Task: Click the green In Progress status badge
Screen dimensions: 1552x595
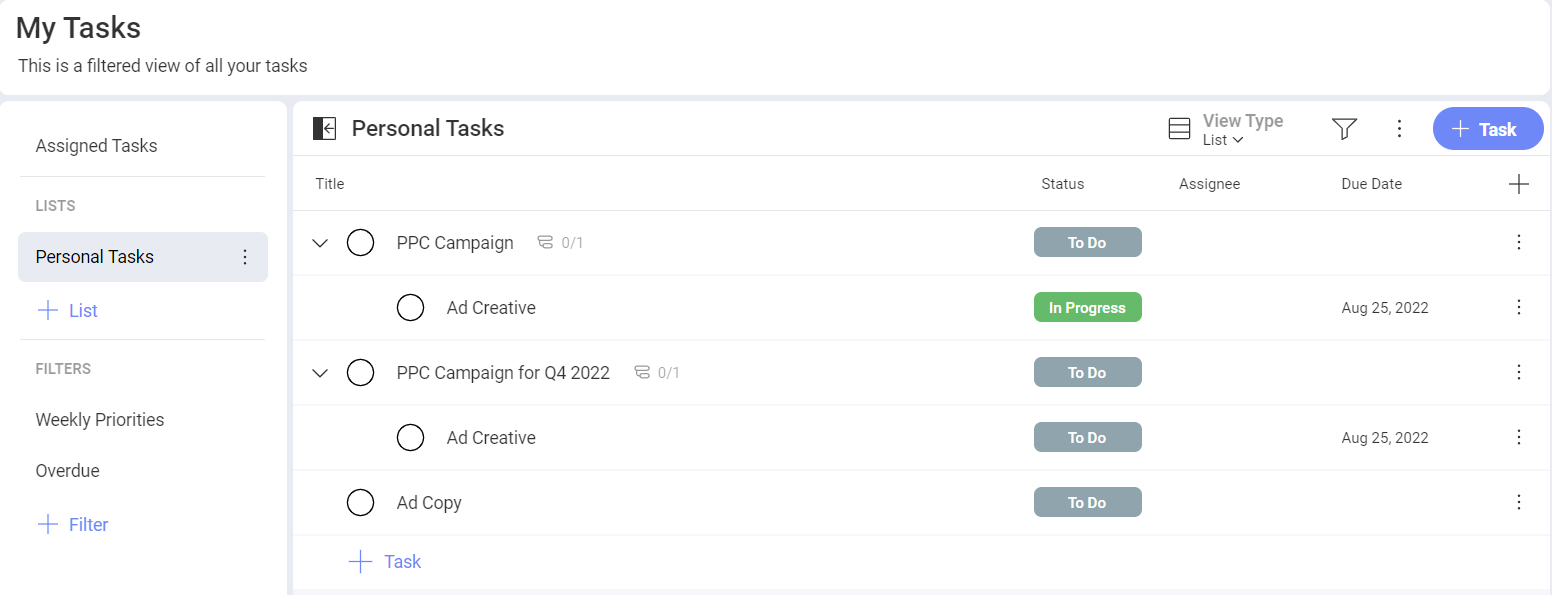Action: coord(1087,307)
